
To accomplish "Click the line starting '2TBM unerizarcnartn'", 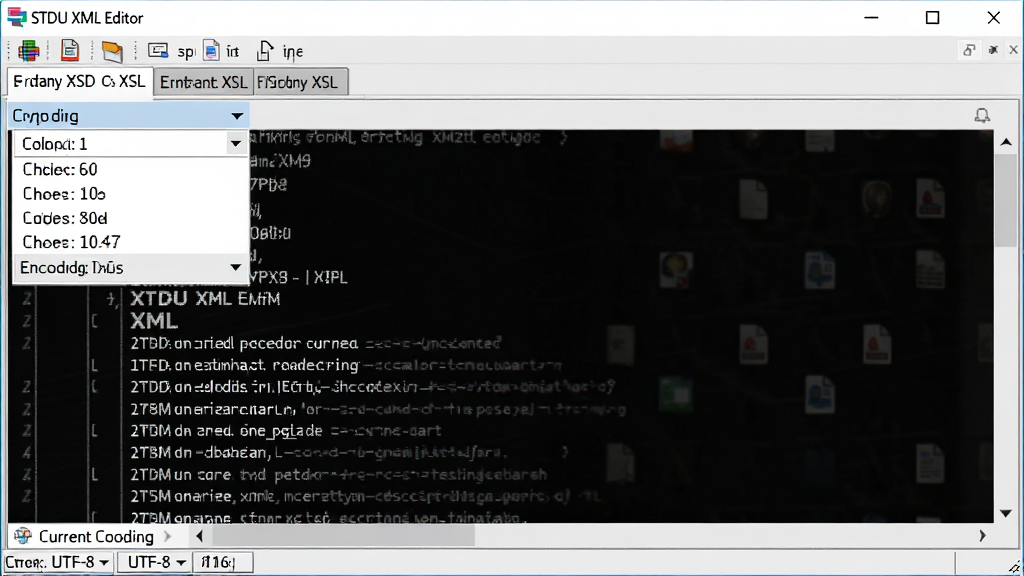I will [378, 409].
